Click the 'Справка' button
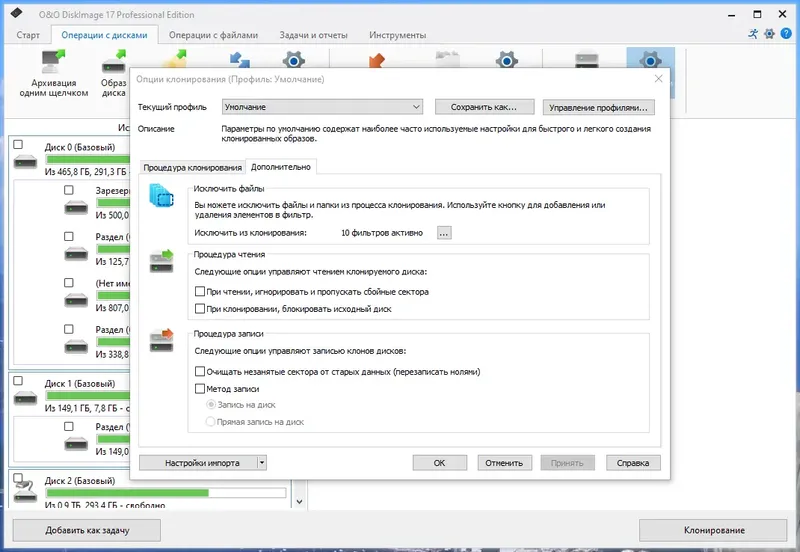800x552 pixels. [633, 463]
